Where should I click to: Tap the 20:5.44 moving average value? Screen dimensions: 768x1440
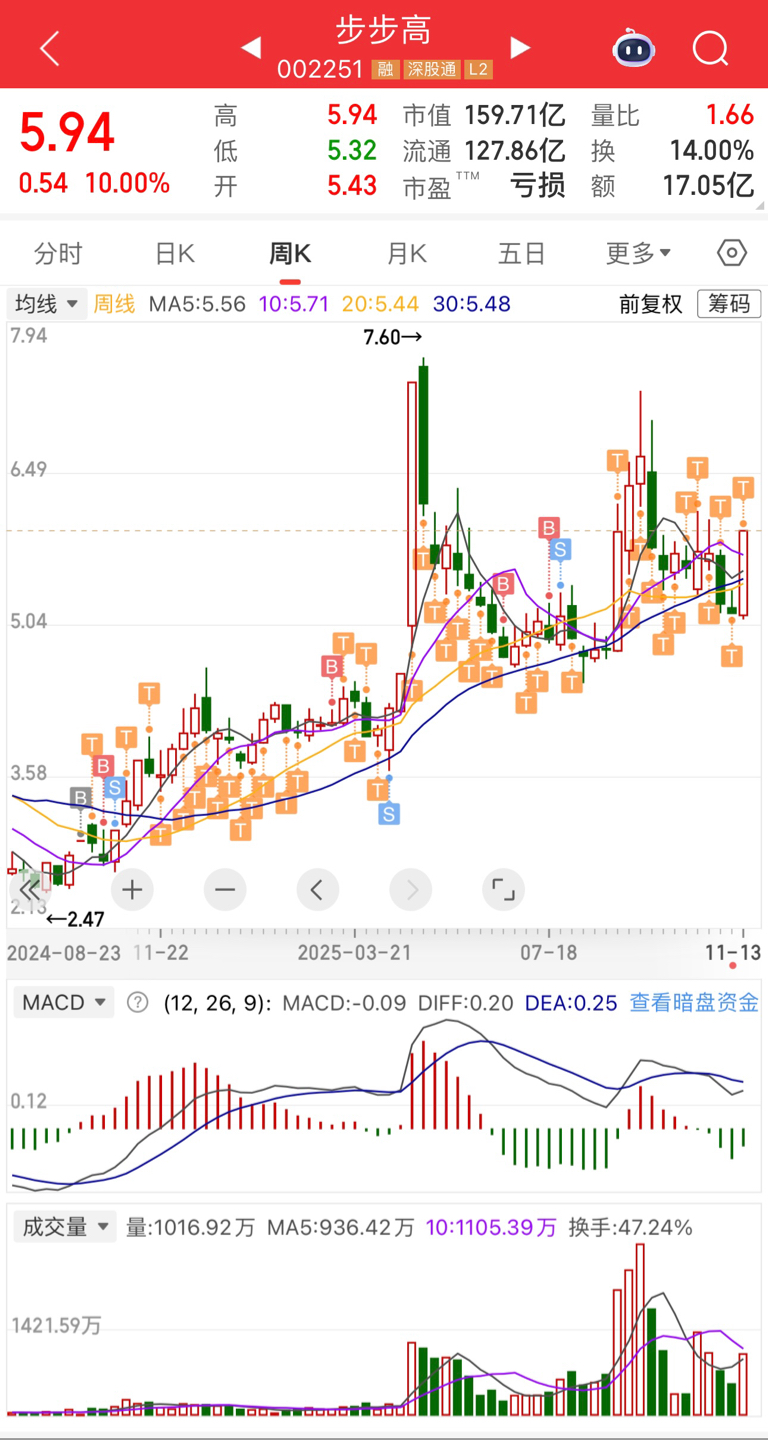tap(381, 304)
